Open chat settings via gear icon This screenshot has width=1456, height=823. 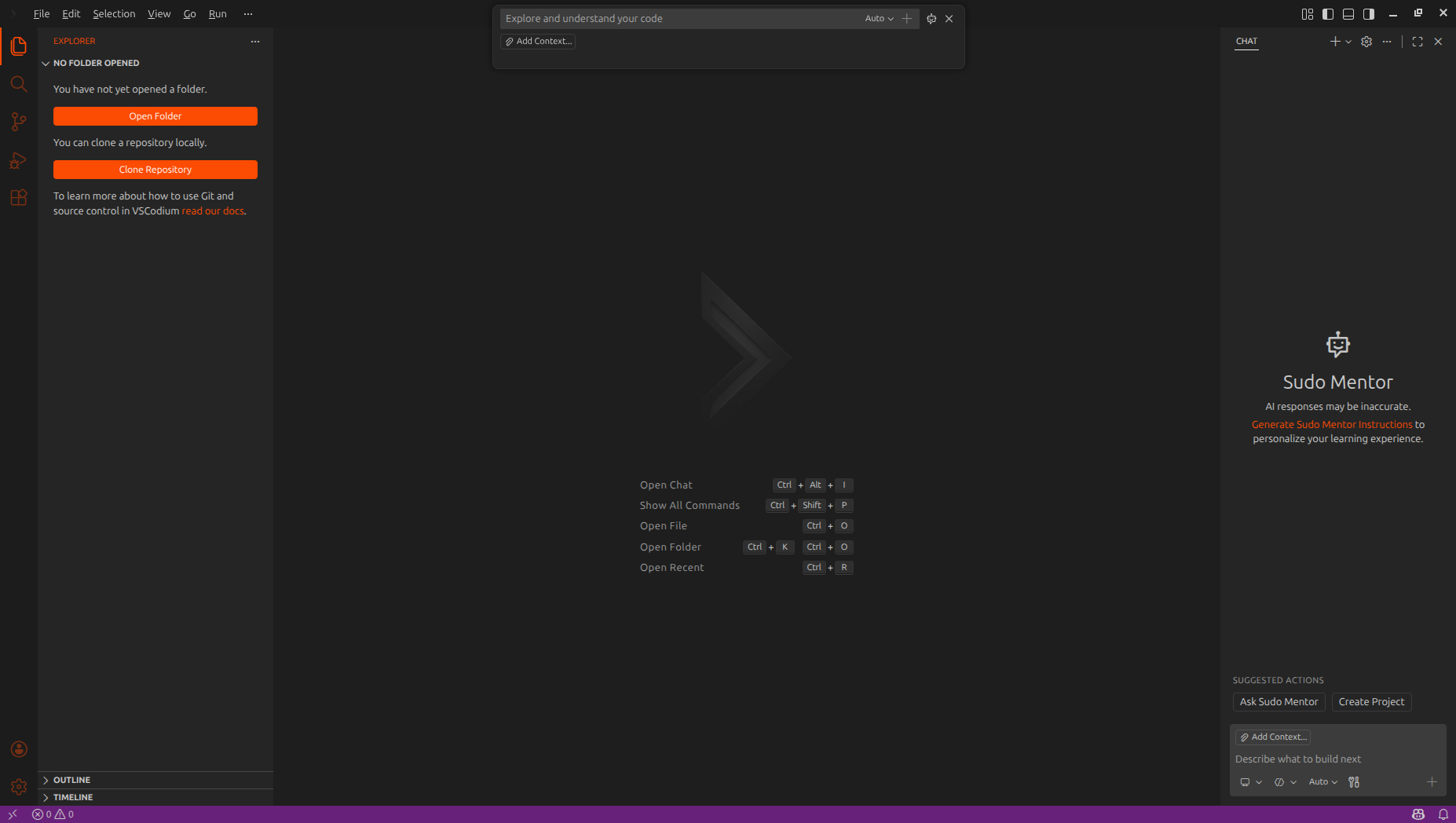(x=1366, y=41)
